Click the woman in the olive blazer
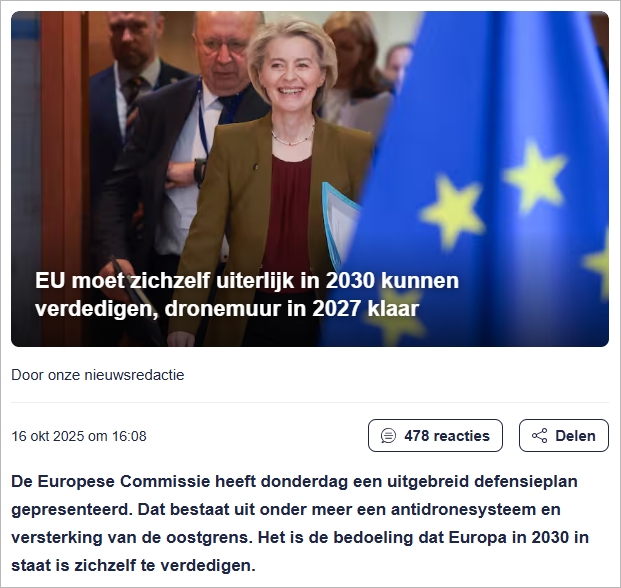The height and width of the screenshot is (588, 621). (x=273, y=178)
